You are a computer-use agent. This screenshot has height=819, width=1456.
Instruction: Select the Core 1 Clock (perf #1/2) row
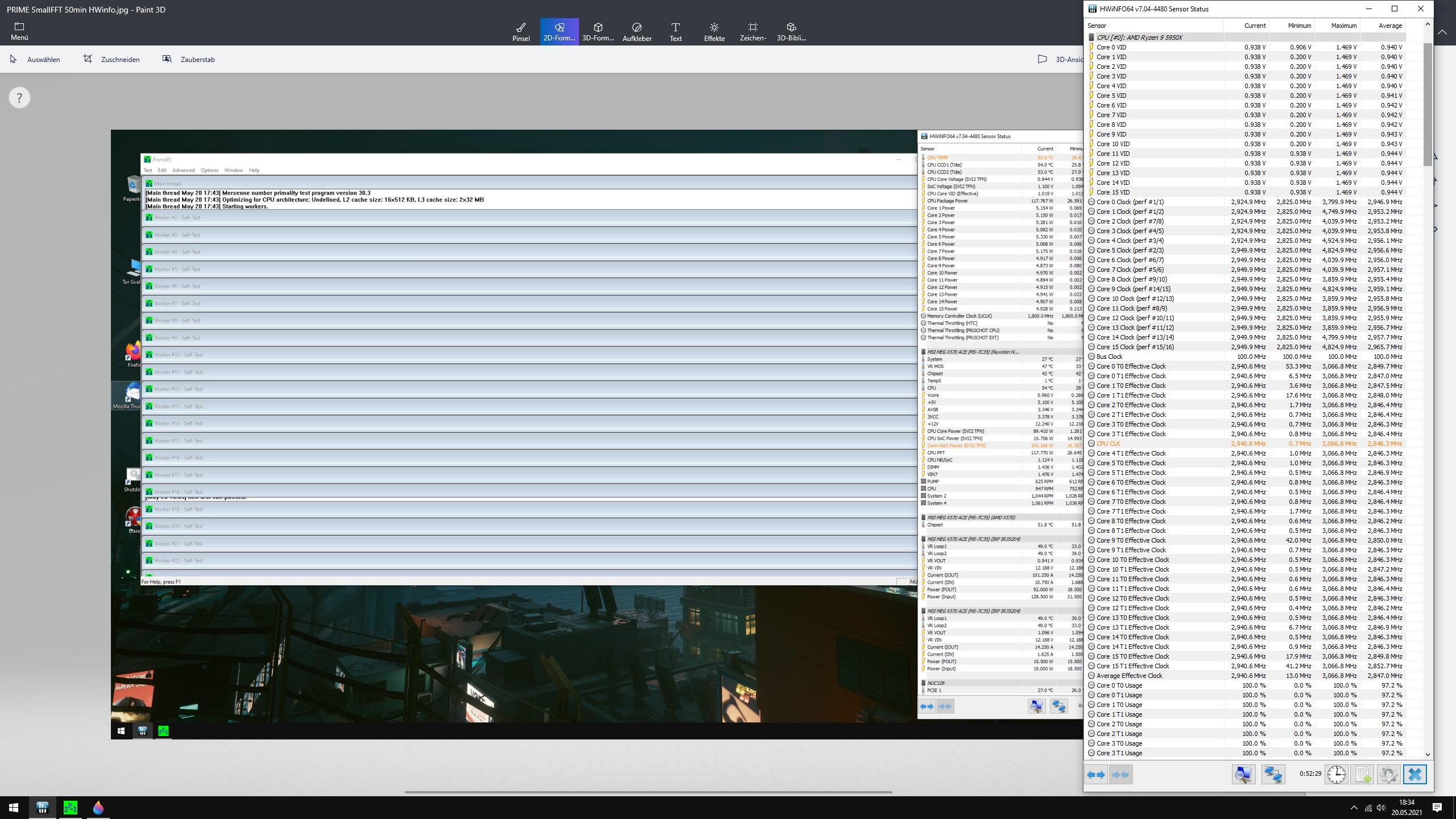pyautogui.click(x=1246, y=212)
